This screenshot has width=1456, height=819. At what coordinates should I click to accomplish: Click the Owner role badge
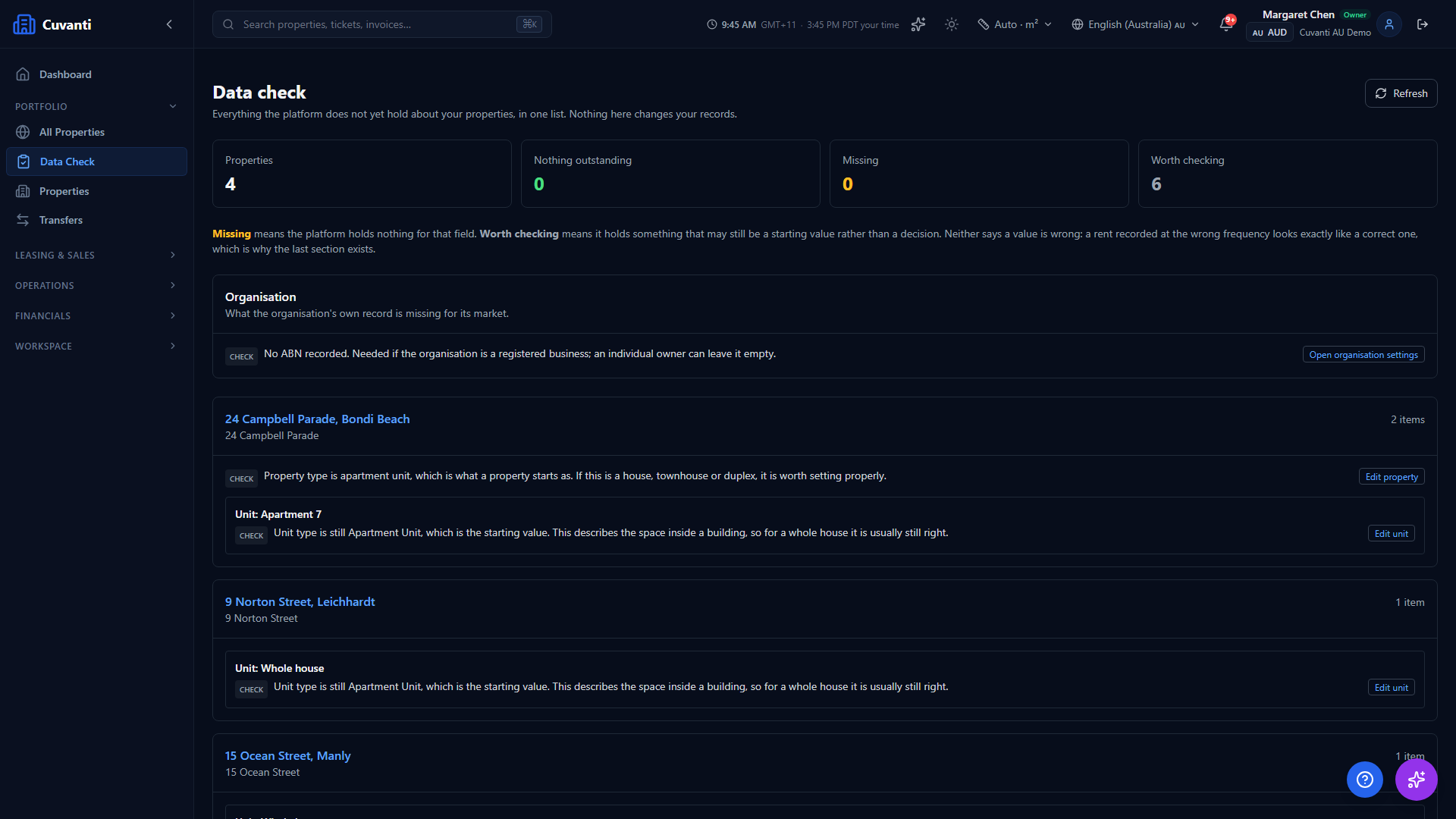(1354, 15)
